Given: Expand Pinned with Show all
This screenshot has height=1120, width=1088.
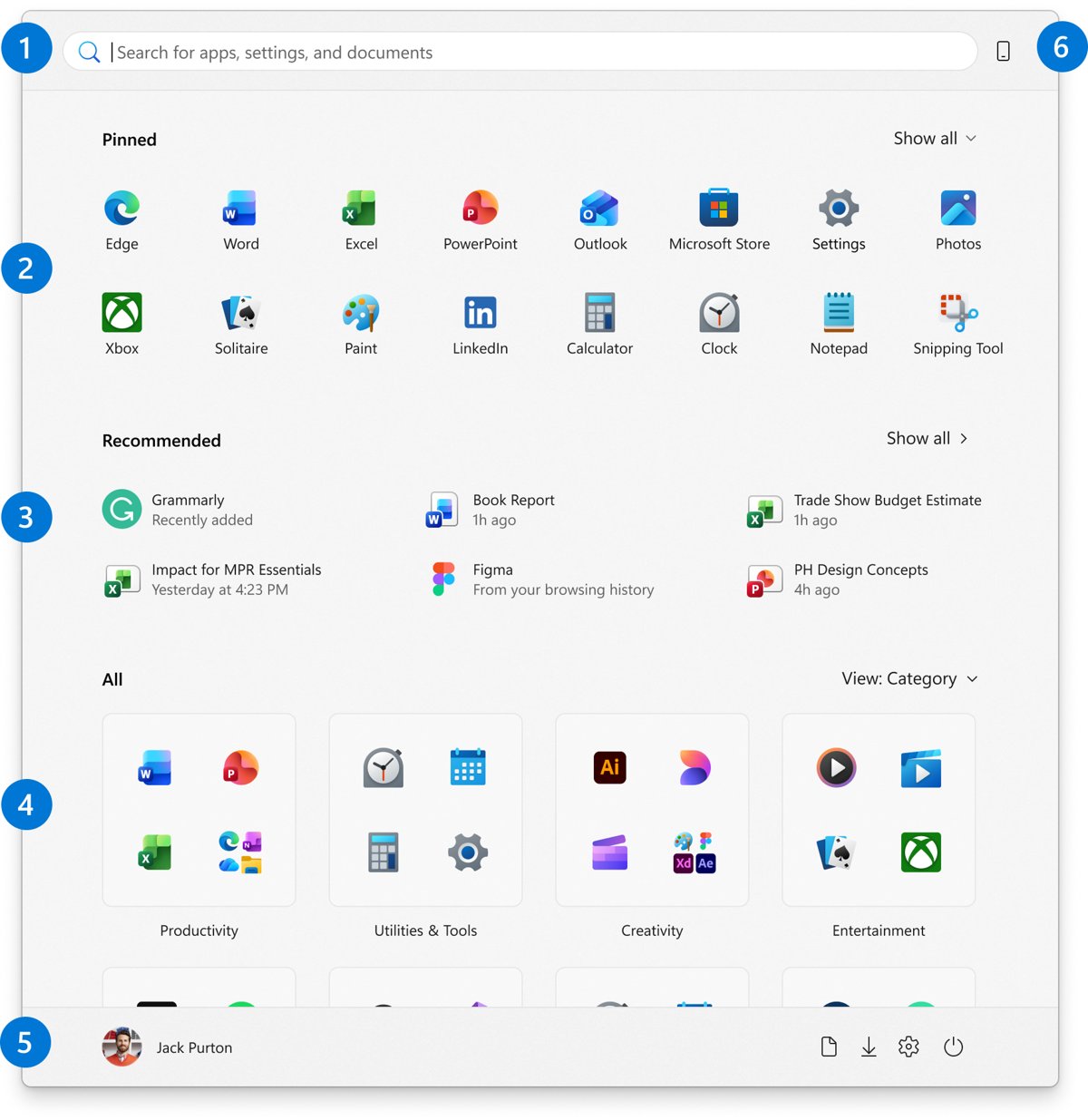Looking at the screenshot, I should 935,138.
